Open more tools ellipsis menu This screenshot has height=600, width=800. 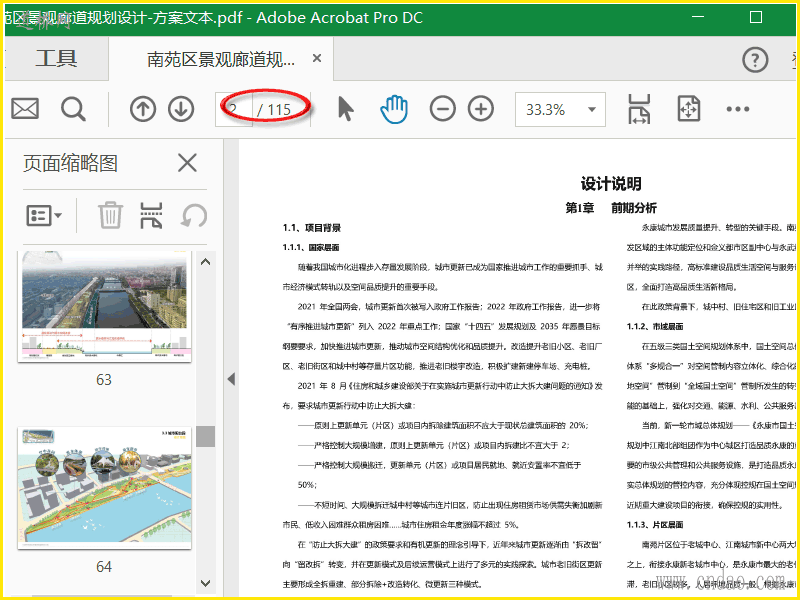(x=738, y=109)
